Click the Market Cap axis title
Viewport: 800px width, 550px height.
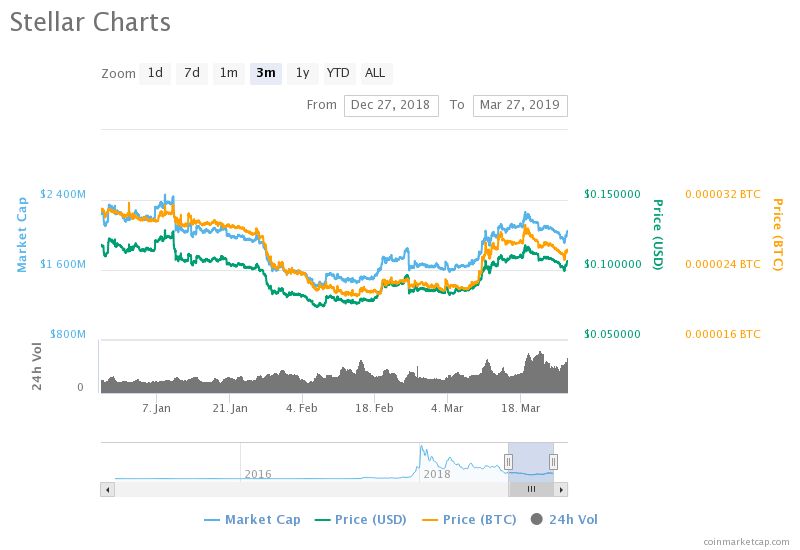[22, 235]
